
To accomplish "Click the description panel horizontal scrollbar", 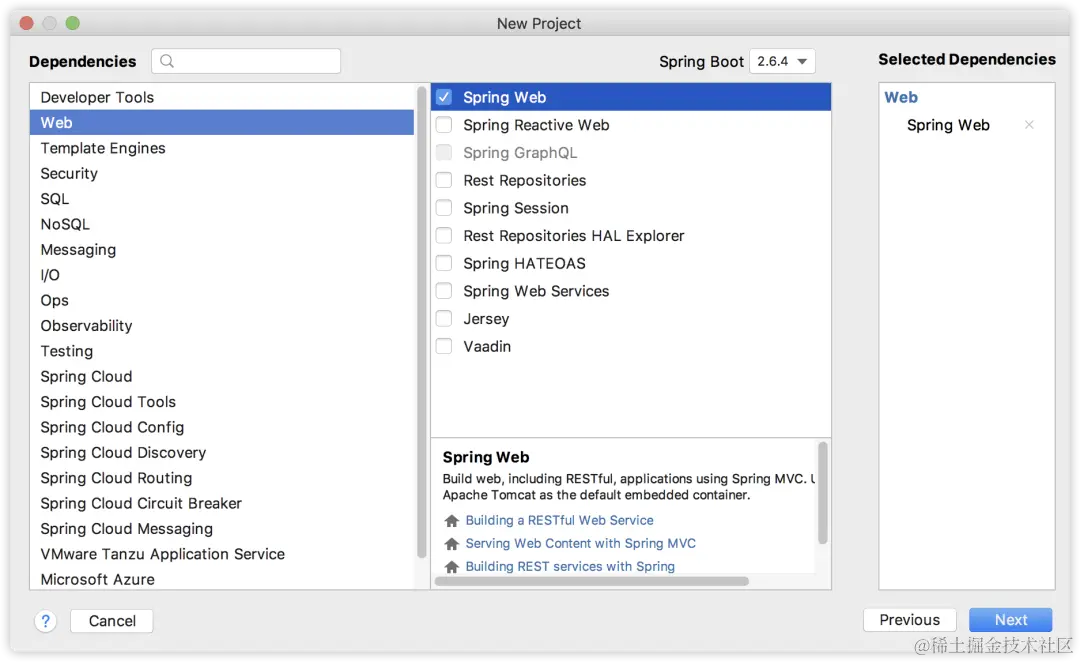I will pos(592,581).
